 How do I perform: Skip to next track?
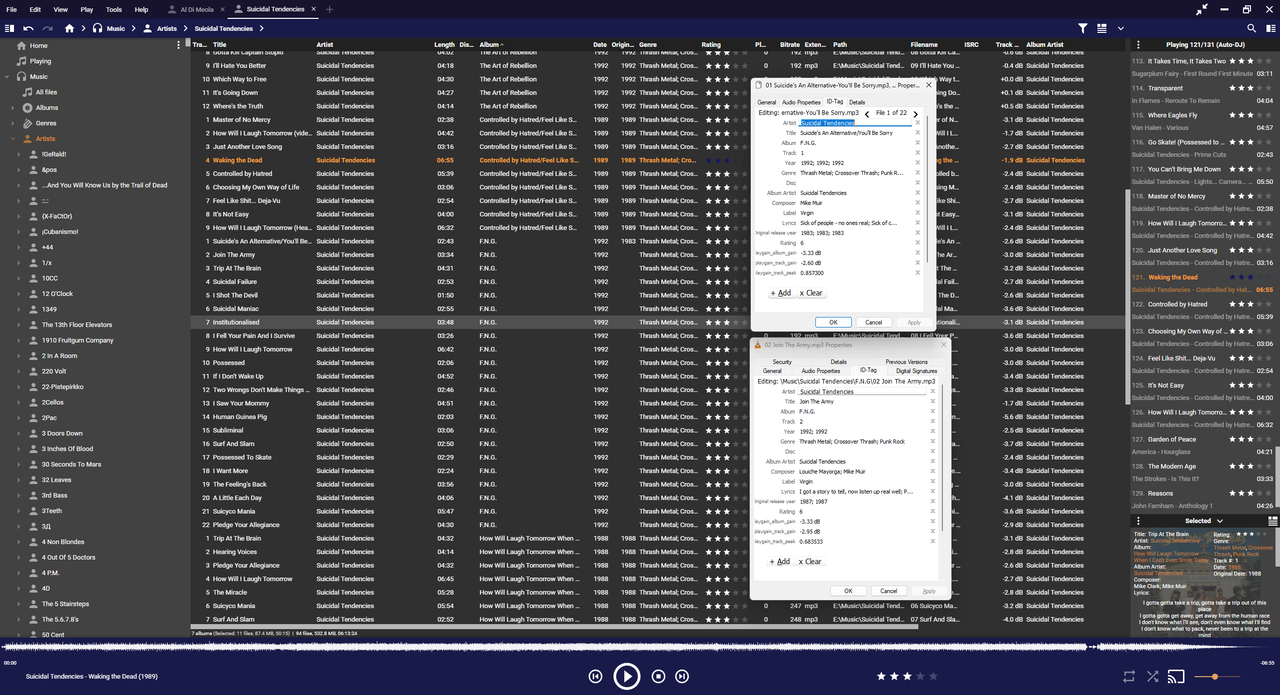pyautogui.click(x=683, y=677)
